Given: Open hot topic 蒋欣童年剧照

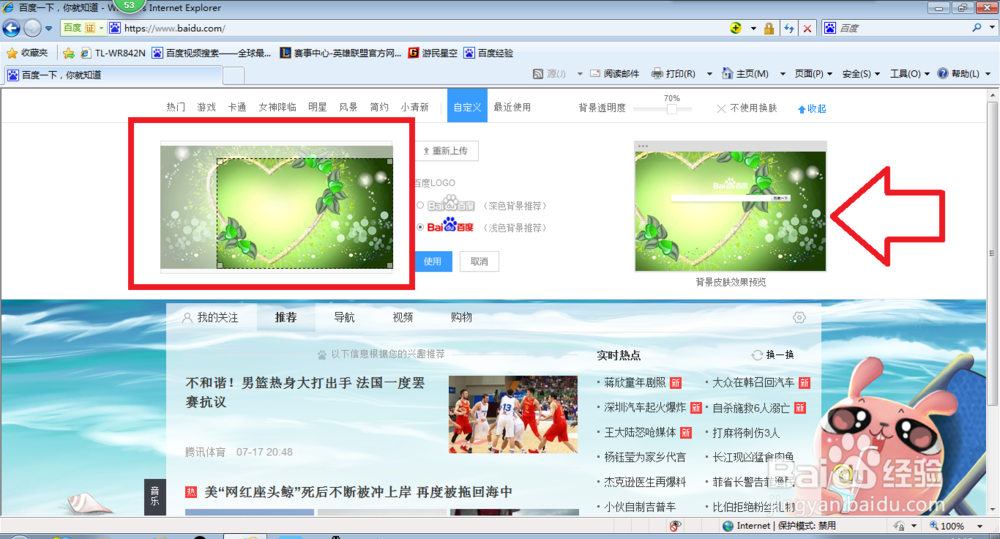Looking at the screenshot, I should (x=635, y=383).
